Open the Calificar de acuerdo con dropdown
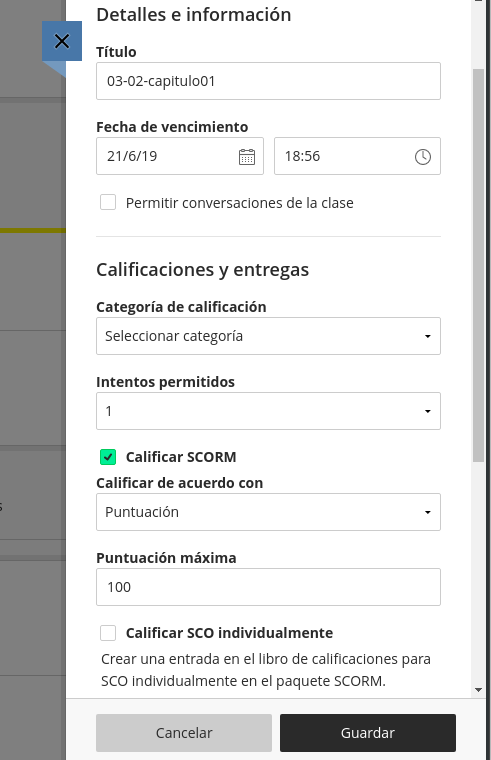 (x=268, y=512)
